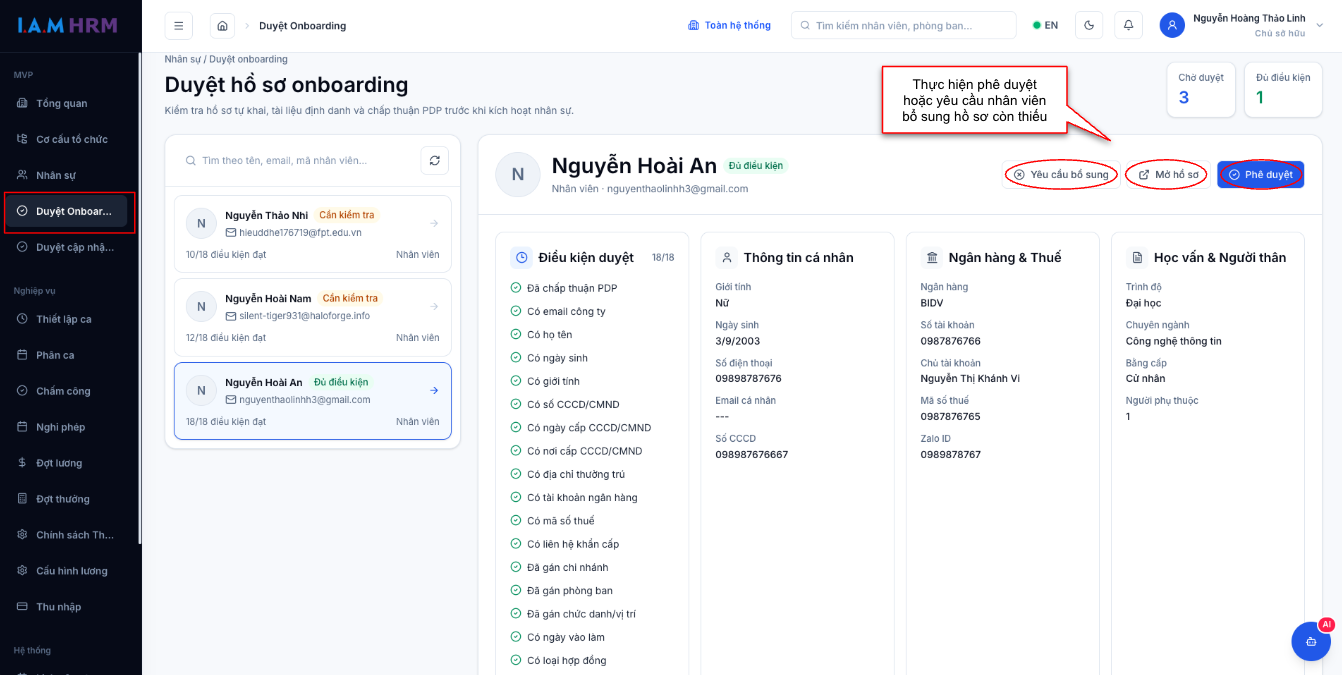Click birth date 3/9/2003
This screenshot has width=1342, height=675.
(x=737, y=341)
